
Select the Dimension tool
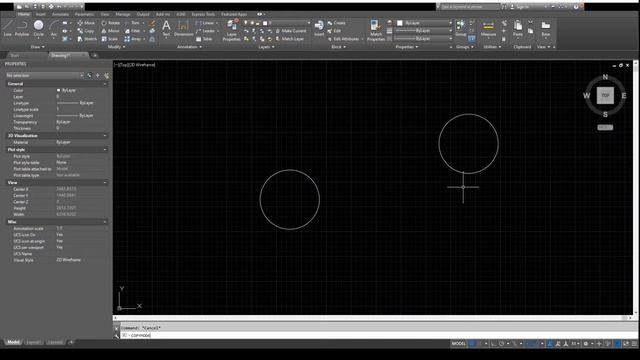click(184, 28)
